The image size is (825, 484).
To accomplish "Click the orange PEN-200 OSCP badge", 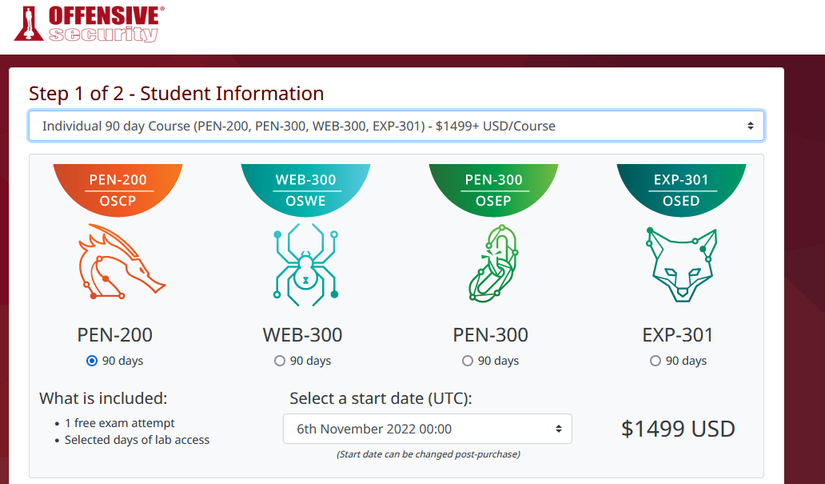I will (118, 188).
